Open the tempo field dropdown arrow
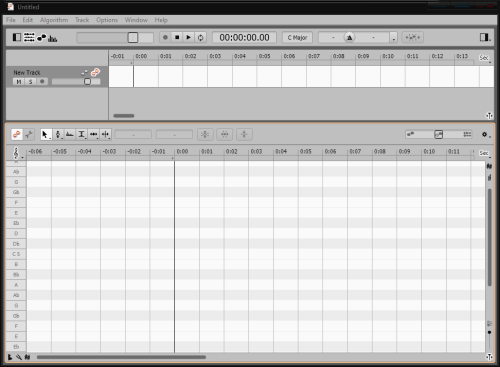Image resolution: width=500 pixels, height=367 pixels. pos(394,38)
